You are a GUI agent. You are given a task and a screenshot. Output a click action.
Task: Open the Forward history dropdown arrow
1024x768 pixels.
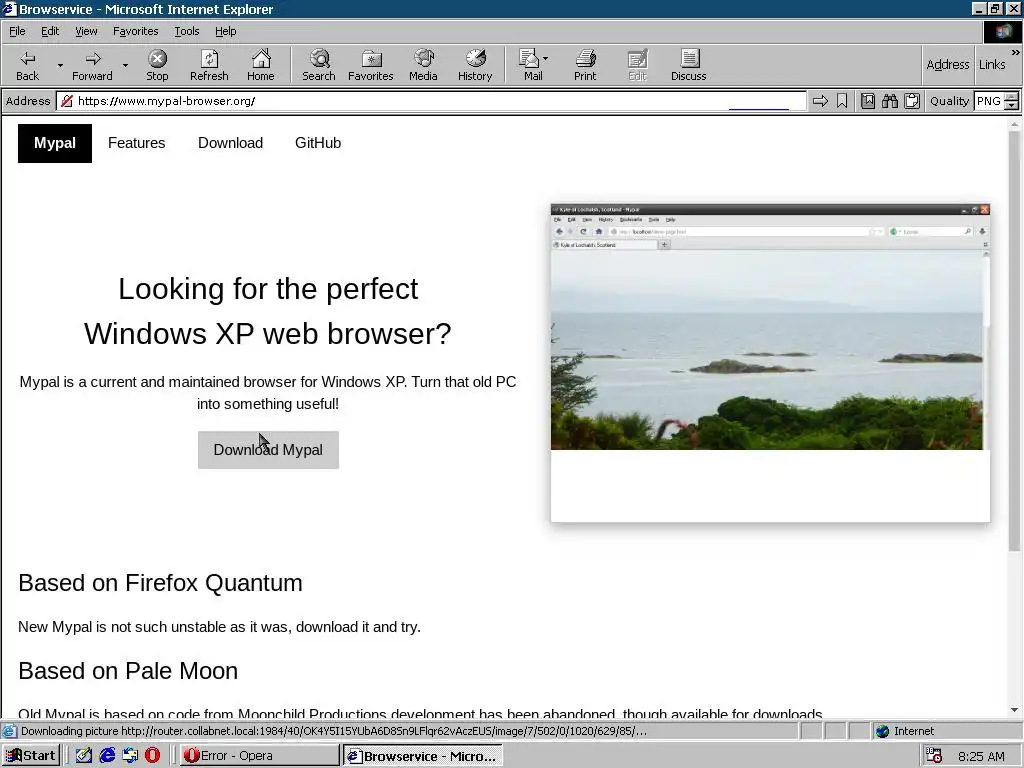[x=125, y=65]
